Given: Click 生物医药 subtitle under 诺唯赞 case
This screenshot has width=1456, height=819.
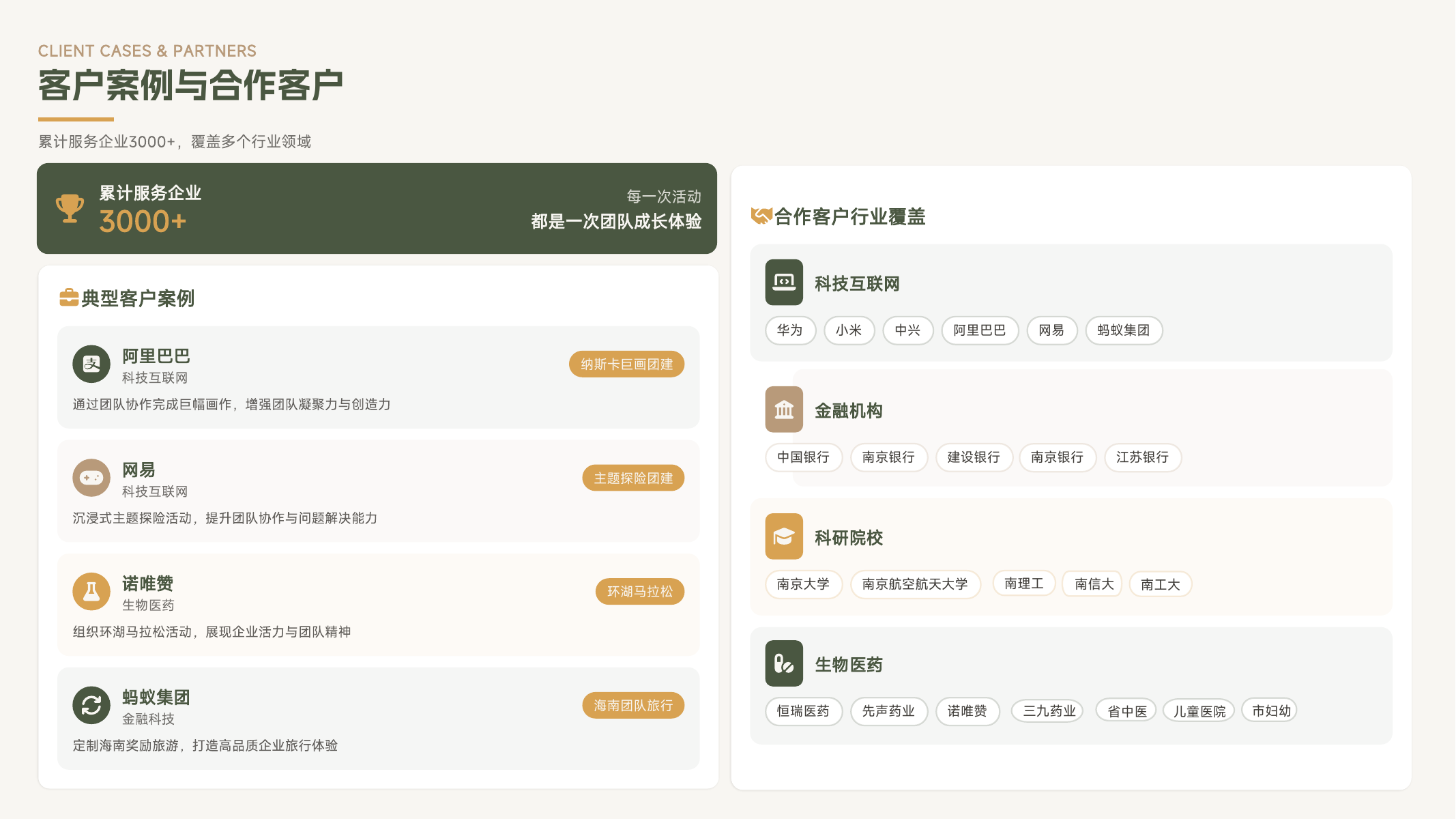Looking at the screenshot, I should click(x=148, y=605).
